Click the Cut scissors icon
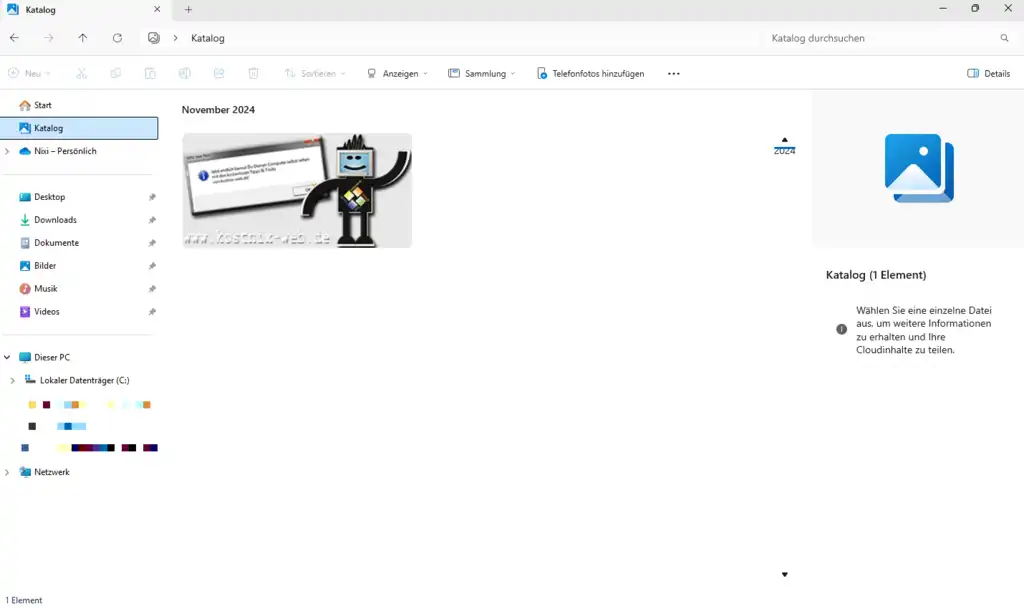 pyautogui.click(x=81, y=73)
